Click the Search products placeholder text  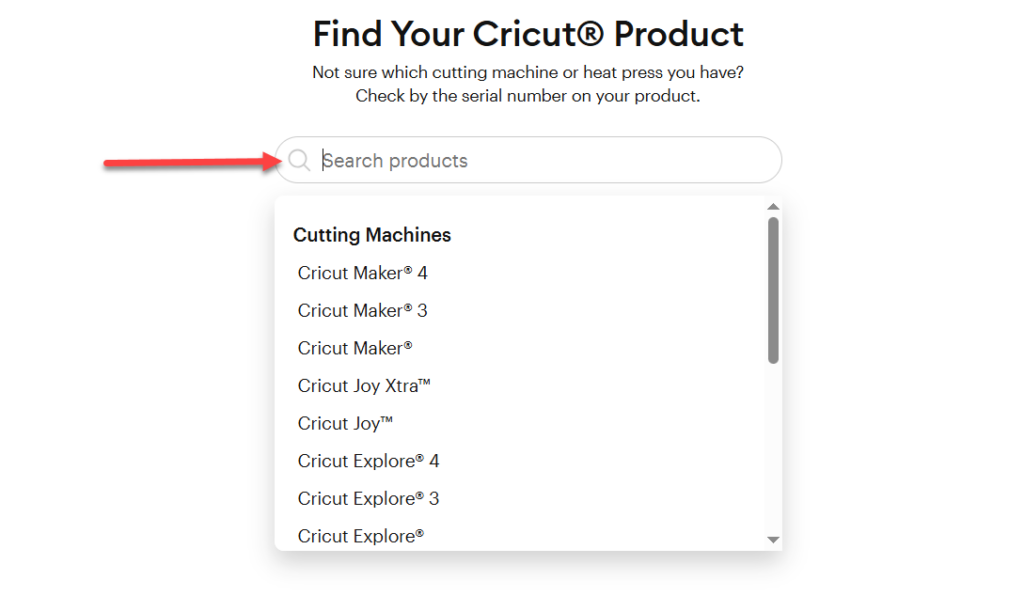coord(395,160)
